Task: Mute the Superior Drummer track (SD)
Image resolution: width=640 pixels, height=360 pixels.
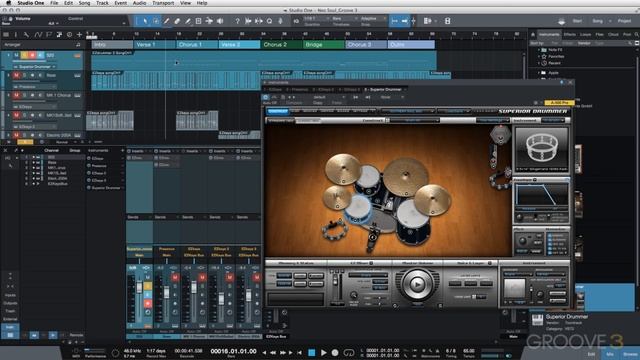Action: (16, 55)
